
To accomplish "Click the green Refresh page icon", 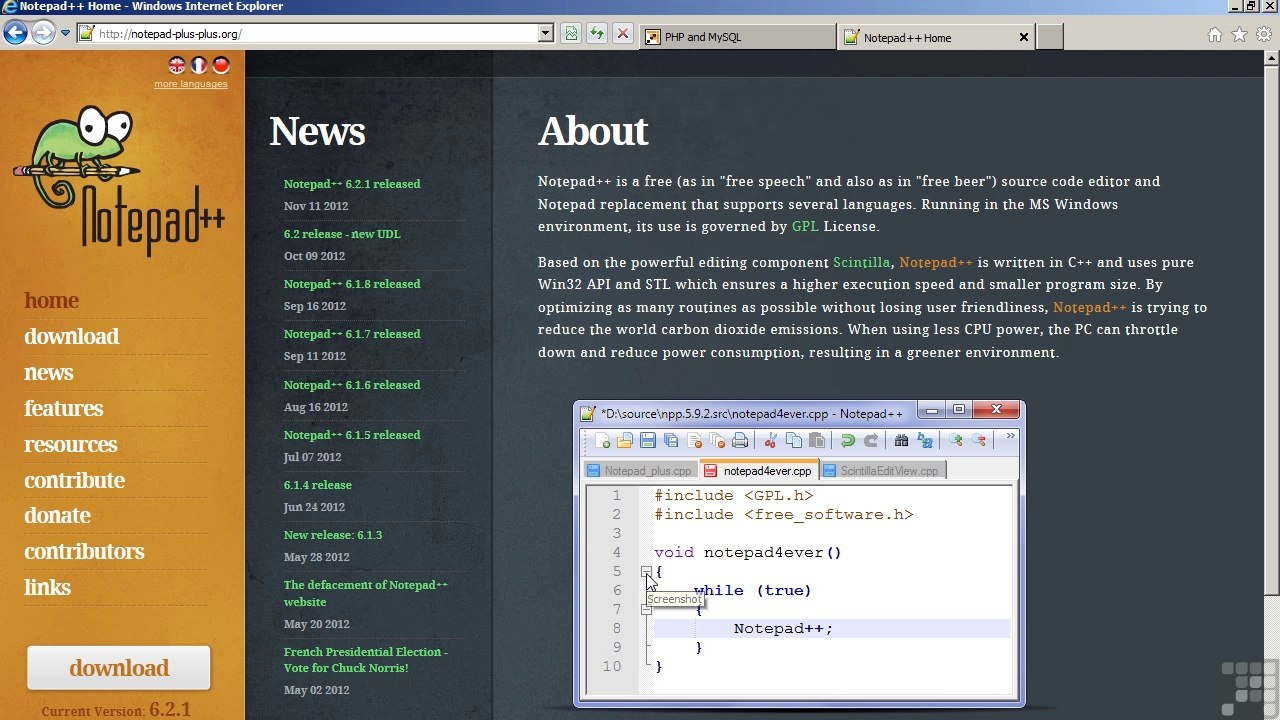I will tap(597, 34).
